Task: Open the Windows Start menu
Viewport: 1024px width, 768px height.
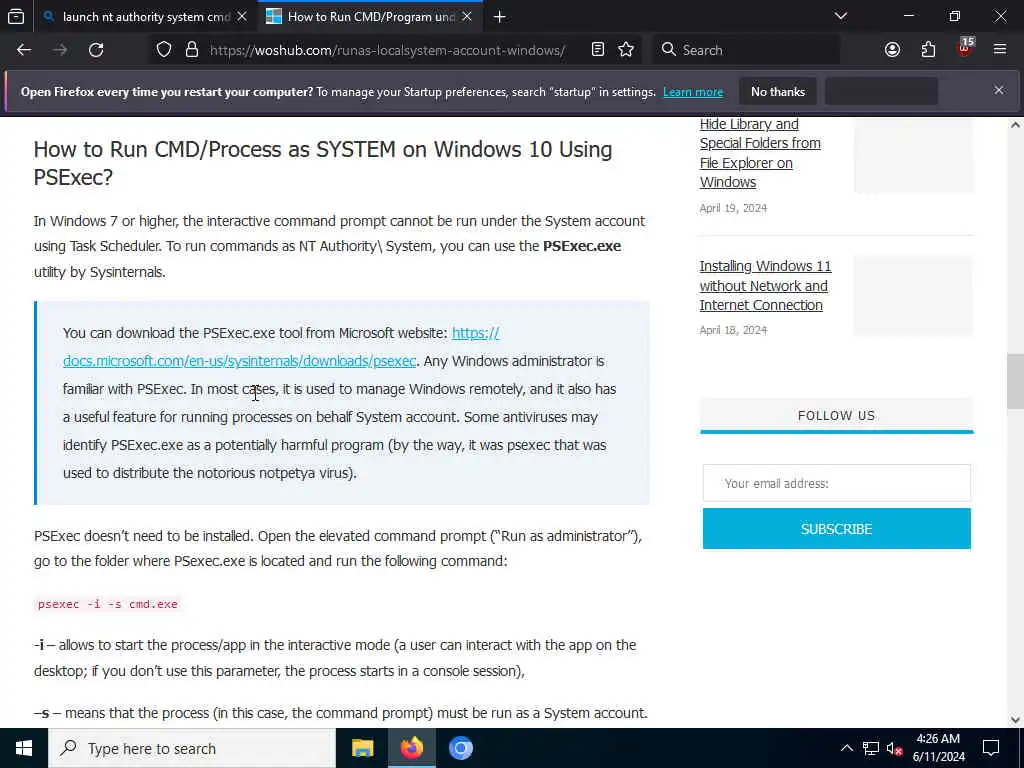Action: tap(24, 748)
